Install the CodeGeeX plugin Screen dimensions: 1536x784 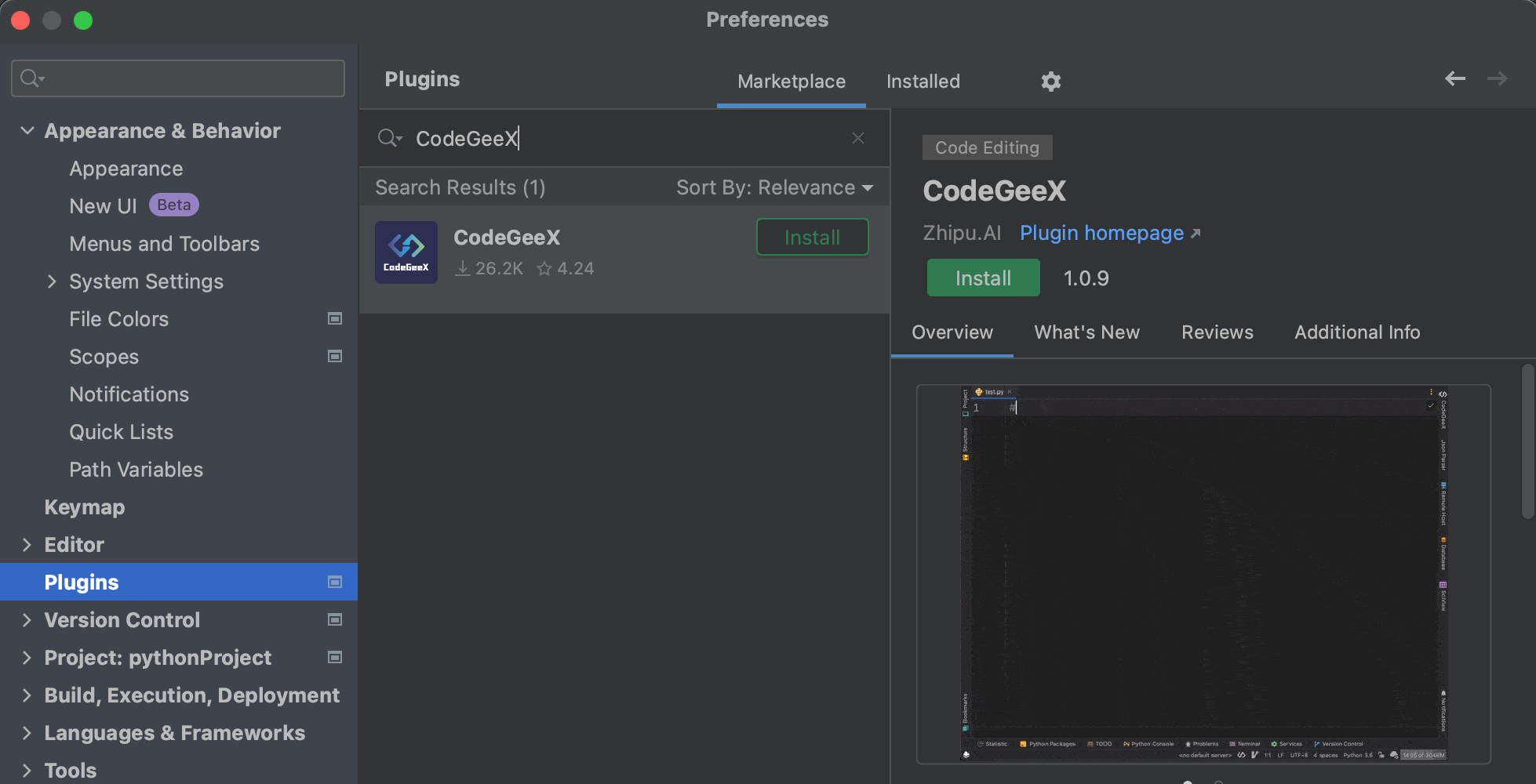point(983,278)
